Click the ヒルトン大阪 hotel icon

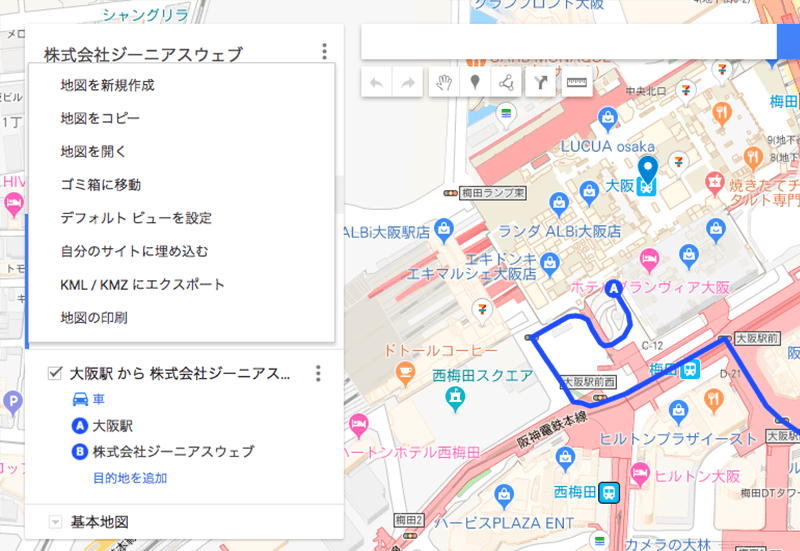[x=640, y=474]
